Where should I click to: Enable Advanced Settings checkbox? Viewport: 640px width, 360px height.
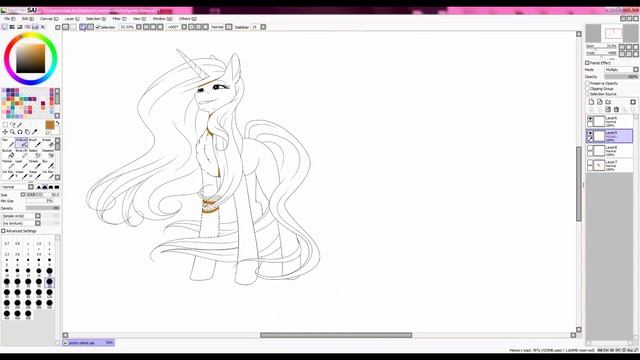point(4,231)
